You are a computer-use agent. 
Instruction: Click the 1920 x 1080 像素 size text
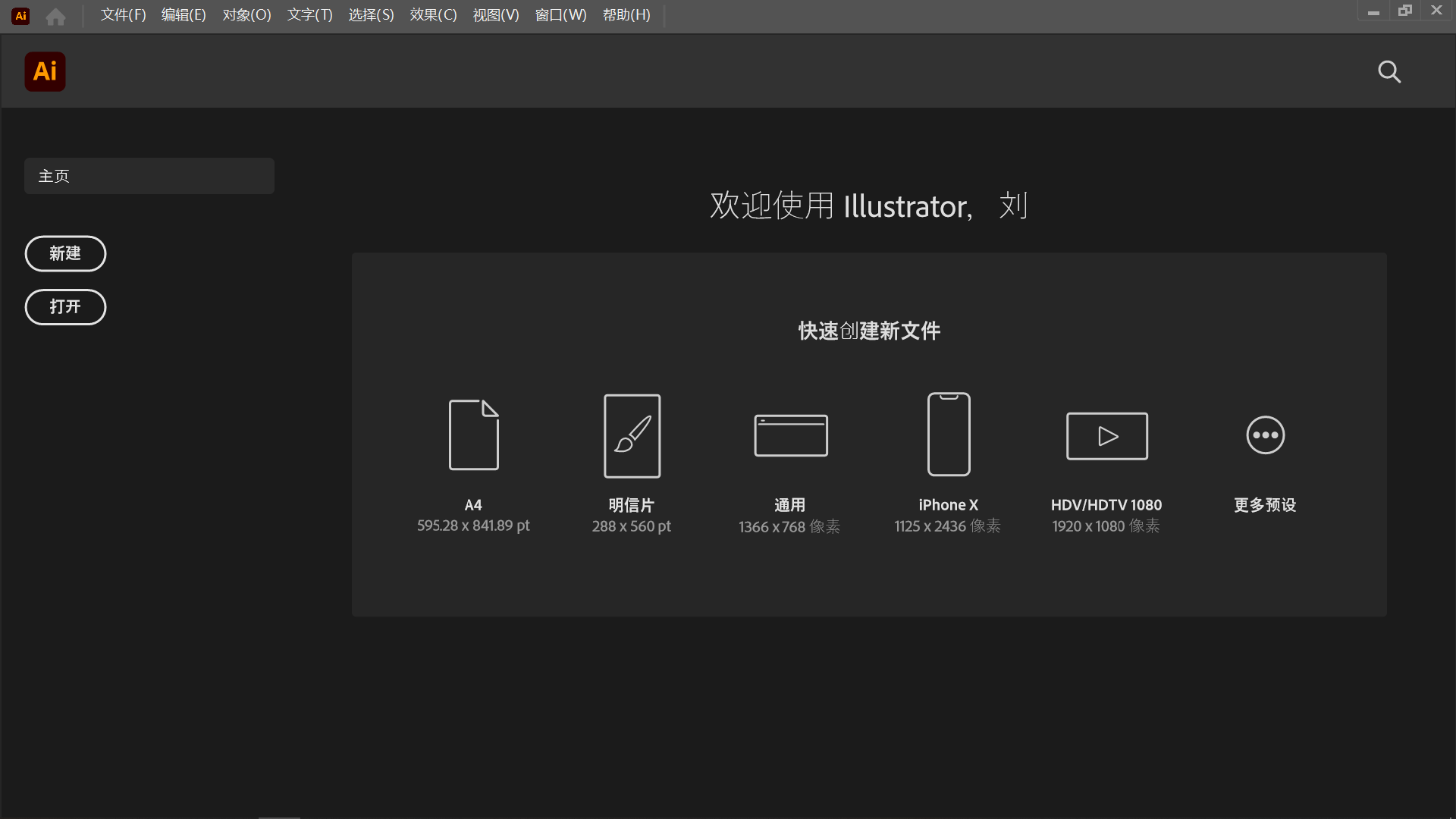pos(1106,526)
